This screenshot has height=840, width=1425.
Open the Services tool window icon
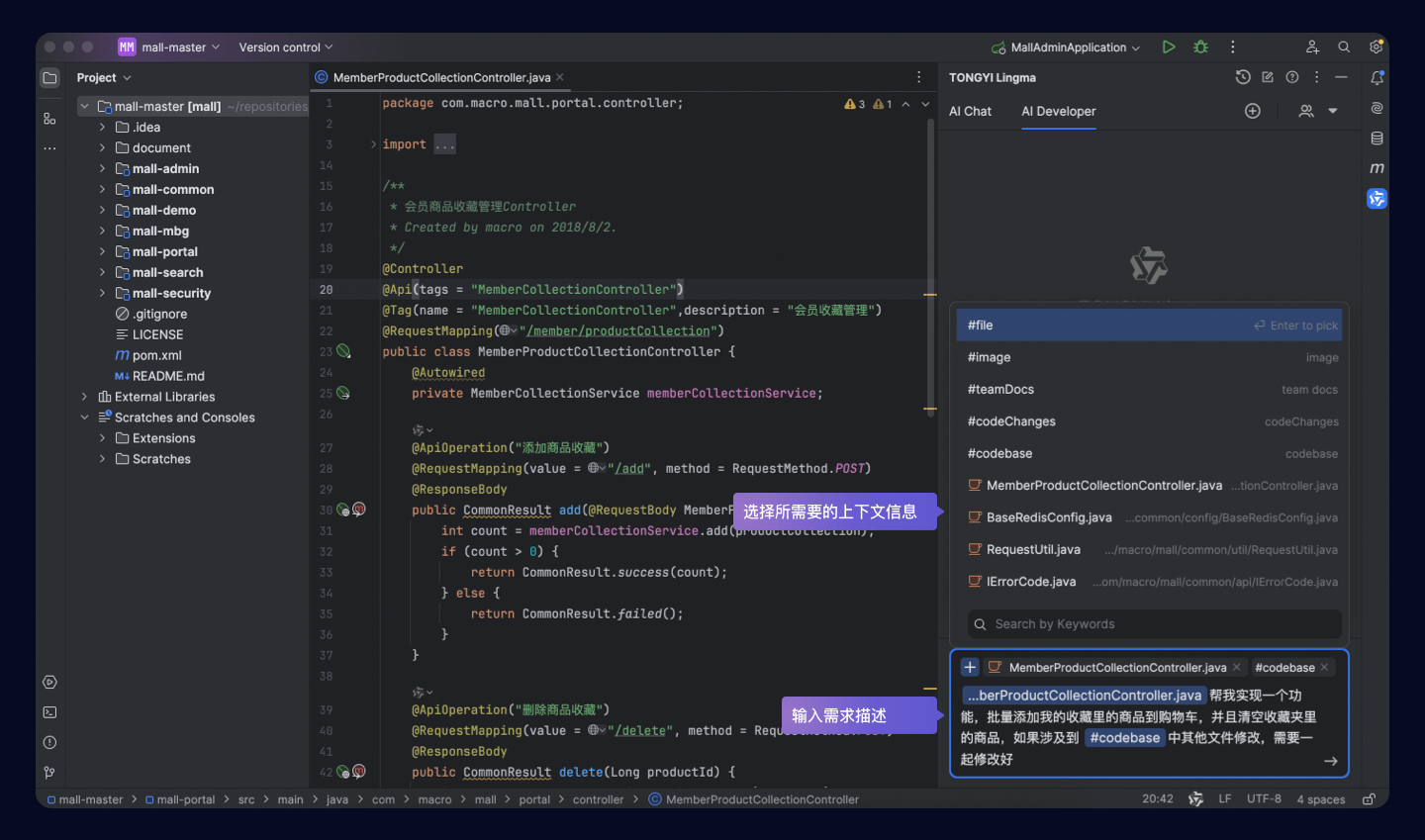point(49,683)
